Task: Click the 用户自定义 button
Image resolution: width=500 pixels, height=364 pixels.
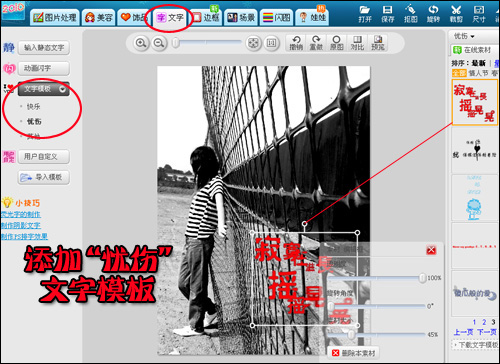Action: (x=44, y=156)
